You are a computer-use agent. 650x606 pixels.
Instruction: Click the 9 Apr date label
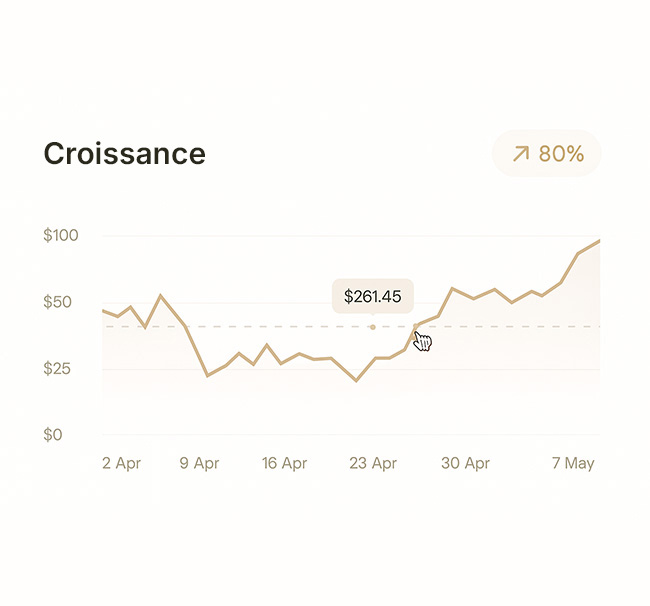(199, 463)
